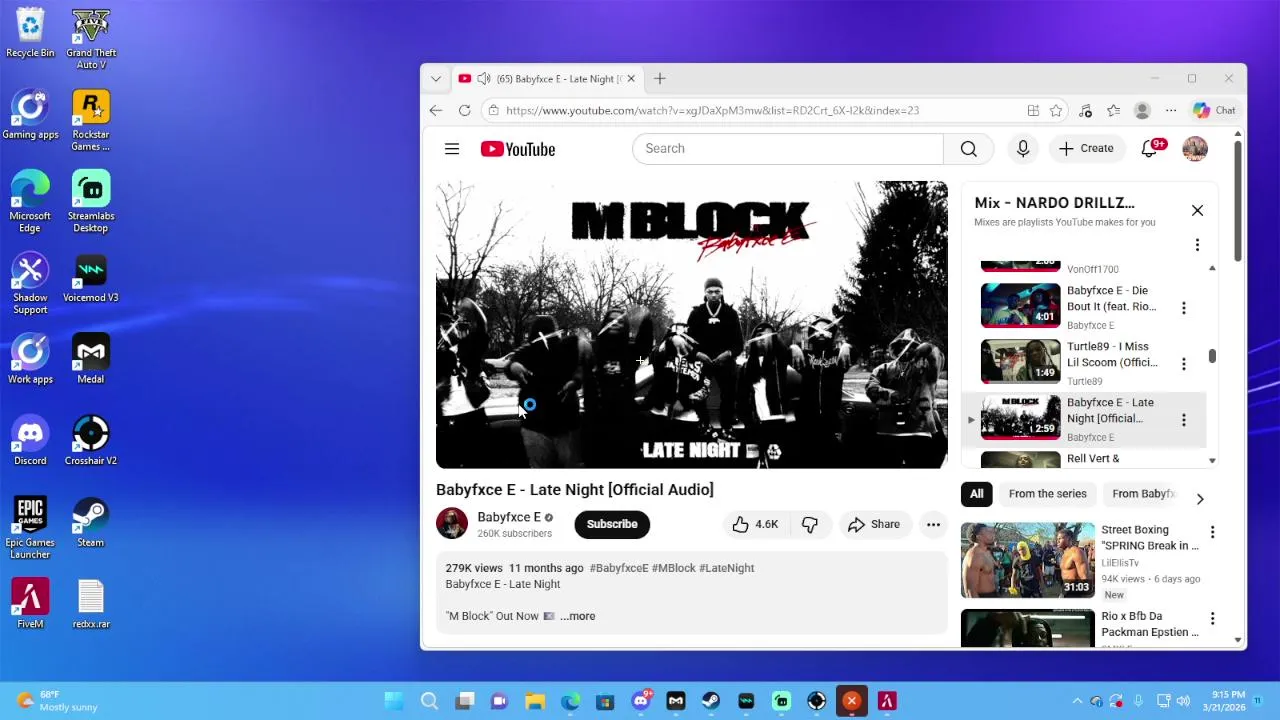Select the From Babyfxce chip
Image resolution: width=1280 pixels, height=720 pixels.
coord(1143,494)
